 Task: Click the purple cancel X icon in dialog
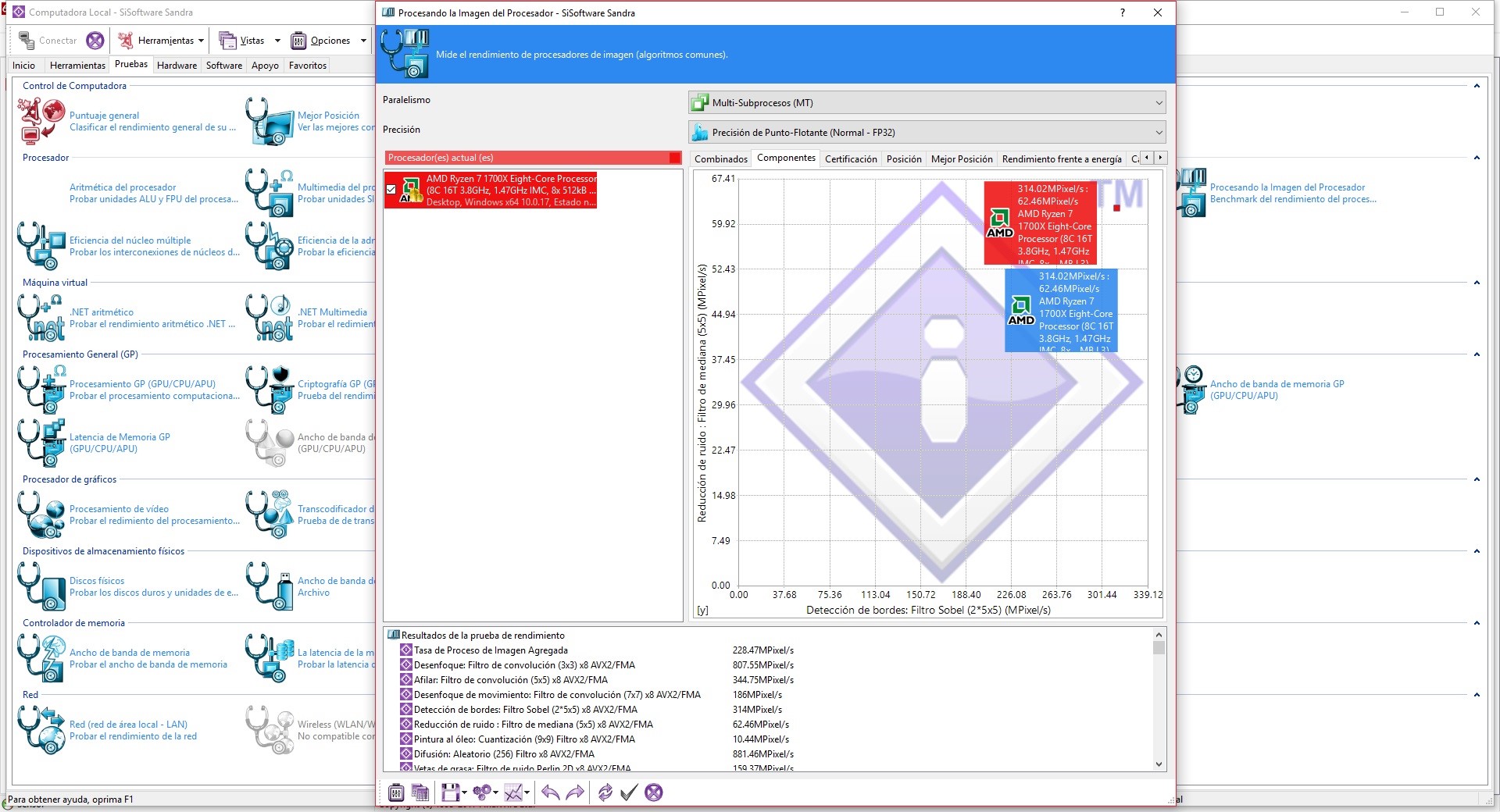click(x=654, y=792)
